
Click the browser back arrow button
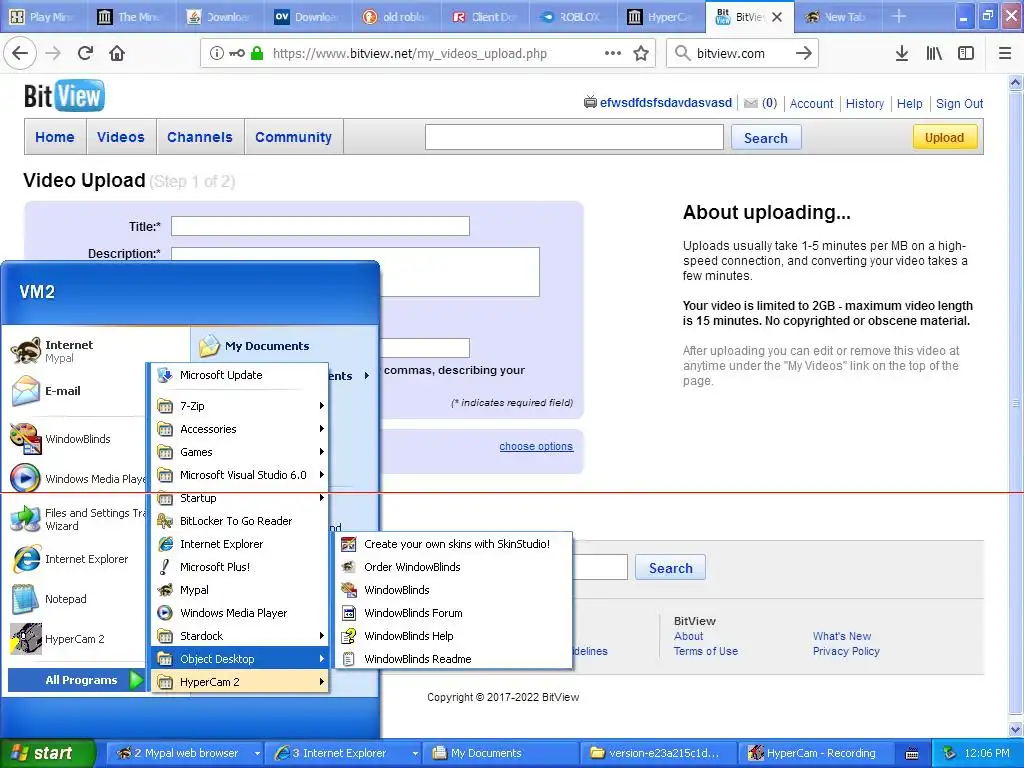[x=20, y=54]
